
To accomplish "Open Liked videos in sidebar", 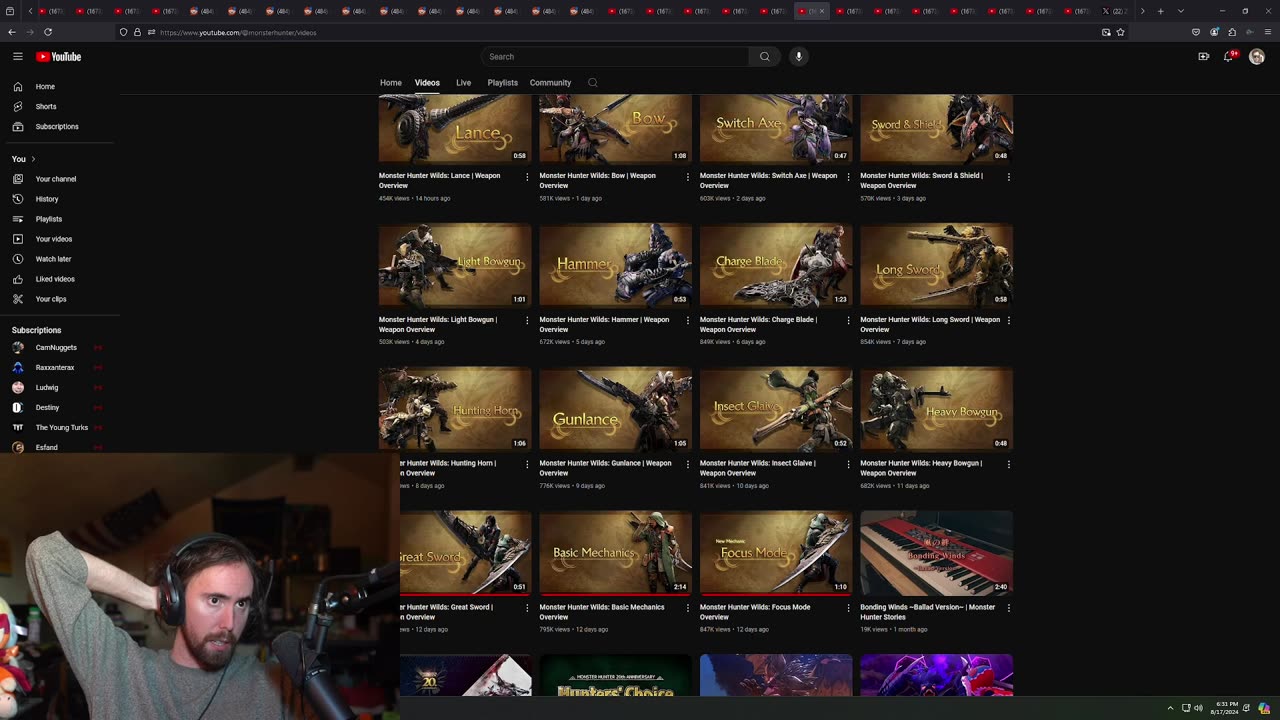I will click(x=60, y=279).
